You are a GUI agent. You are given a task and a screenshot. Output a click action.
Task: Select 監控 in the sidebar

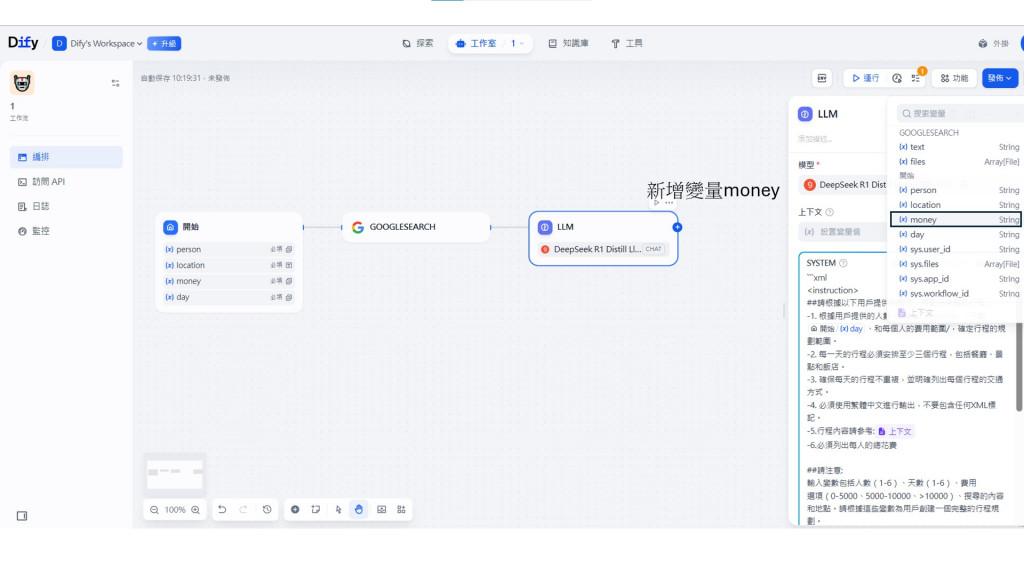point(66,231)
